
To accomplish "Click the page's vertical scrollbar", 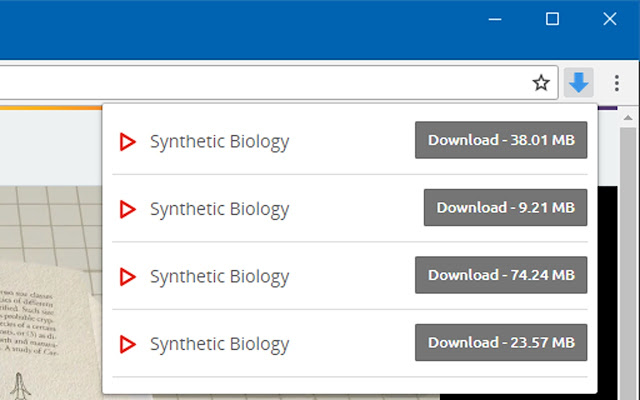I will 629,250.
